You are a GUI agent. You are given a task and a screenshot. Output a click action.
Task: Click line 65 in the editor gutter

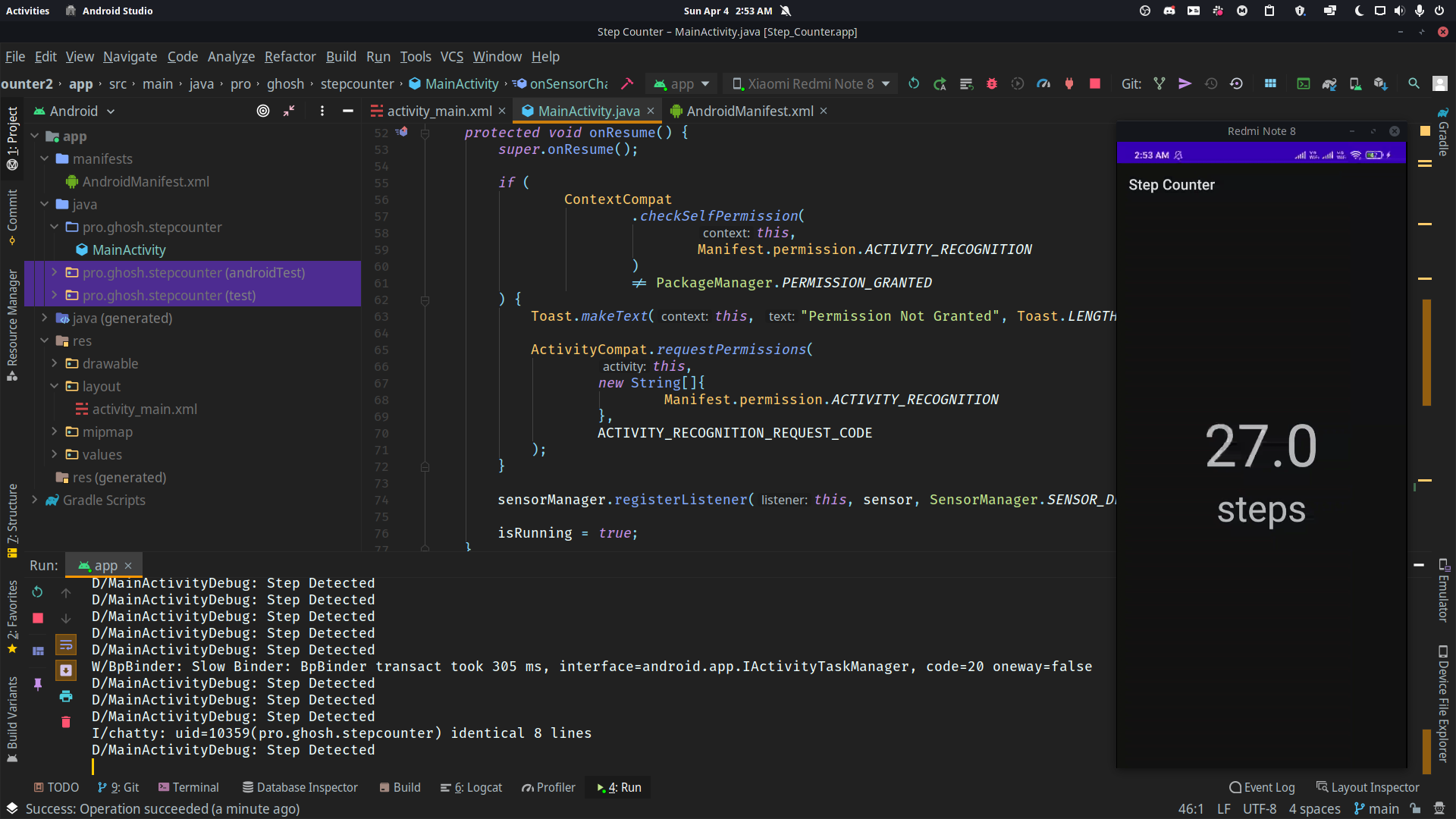pyautogui.click(x=381, y=350)
